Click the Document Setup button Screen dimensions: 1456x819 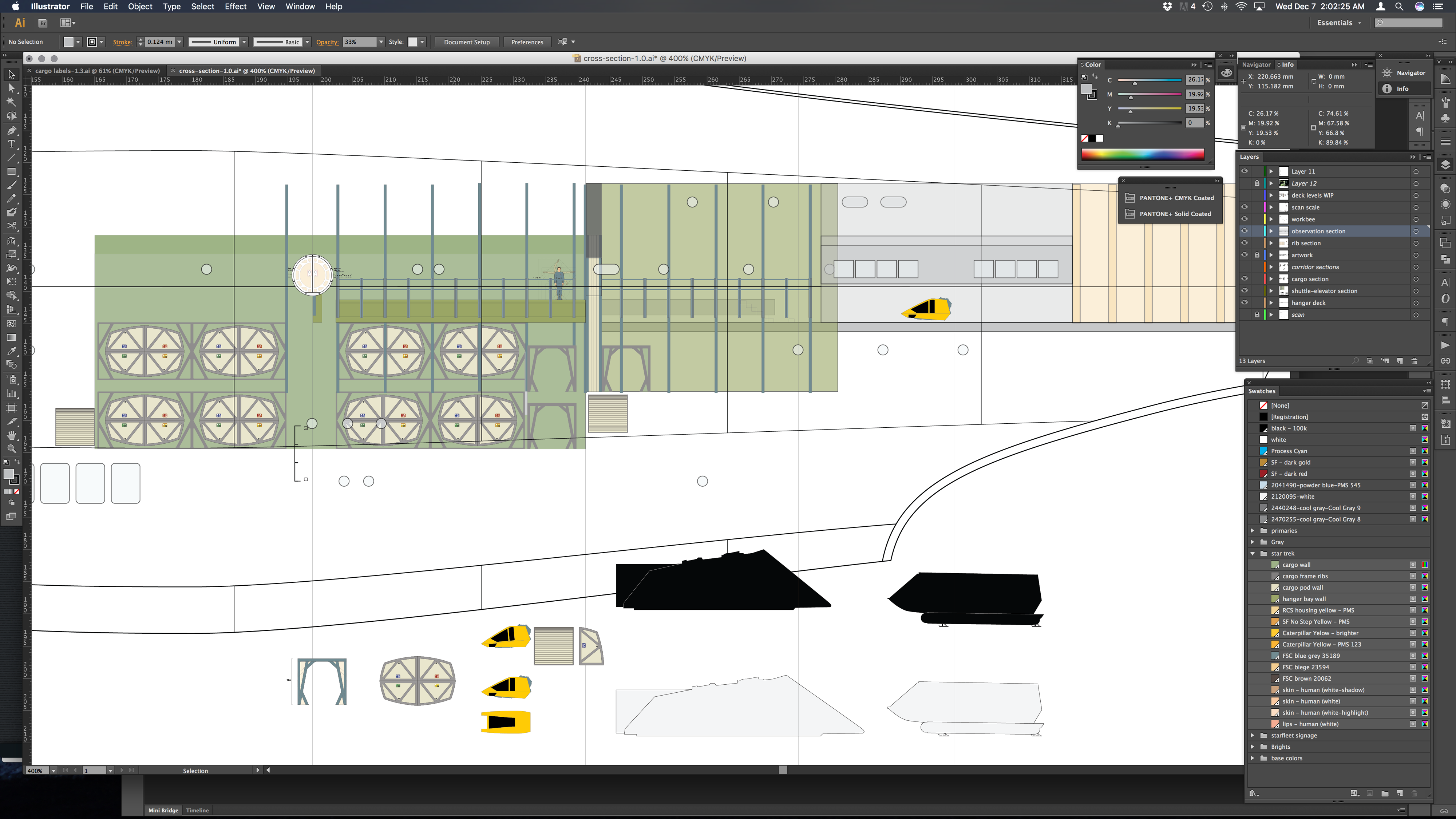point(466,42)
